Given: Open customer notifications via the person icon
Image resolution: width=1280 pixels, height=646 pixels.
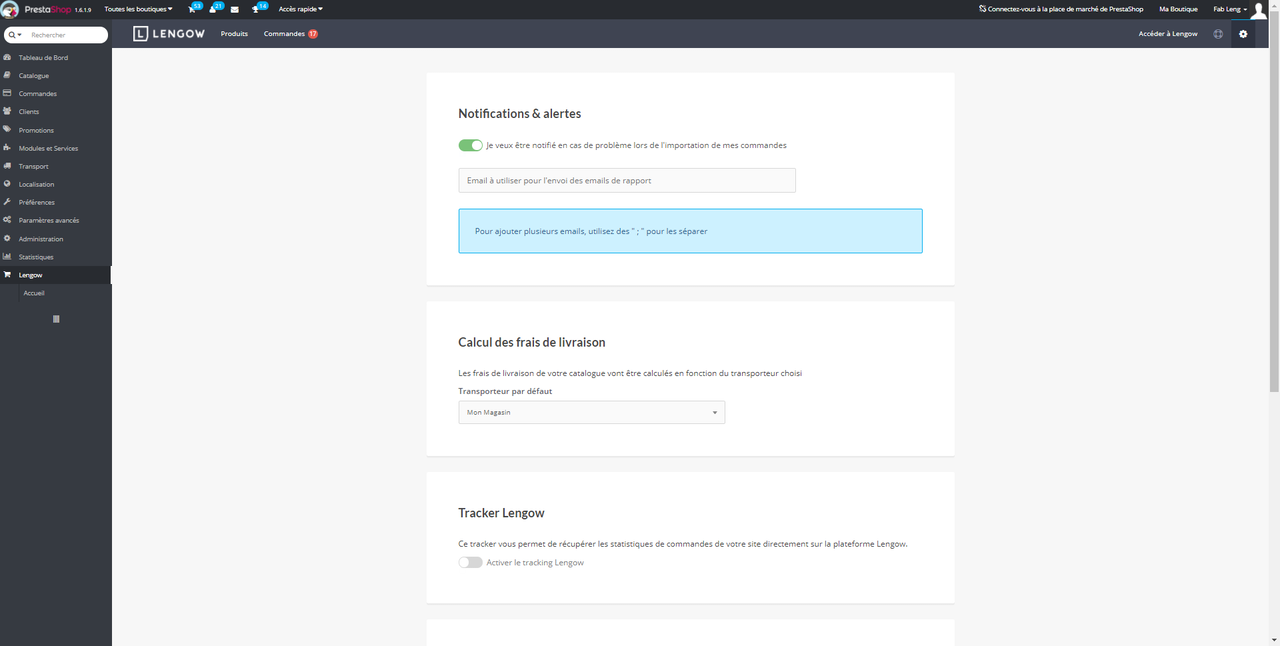Looking at the screenshot, I should (x=212, y=9).
